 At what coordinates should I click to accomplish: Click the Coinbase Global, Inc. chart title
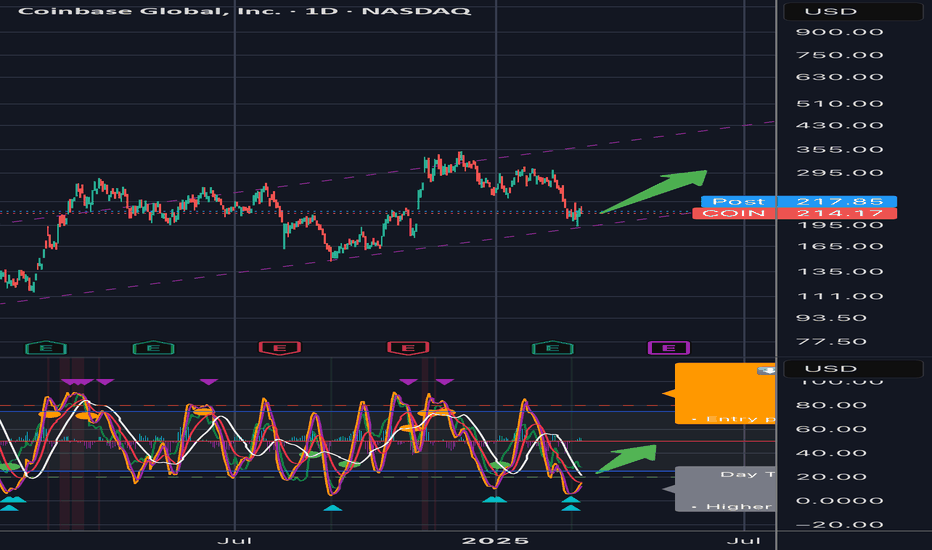click(244, 11)
